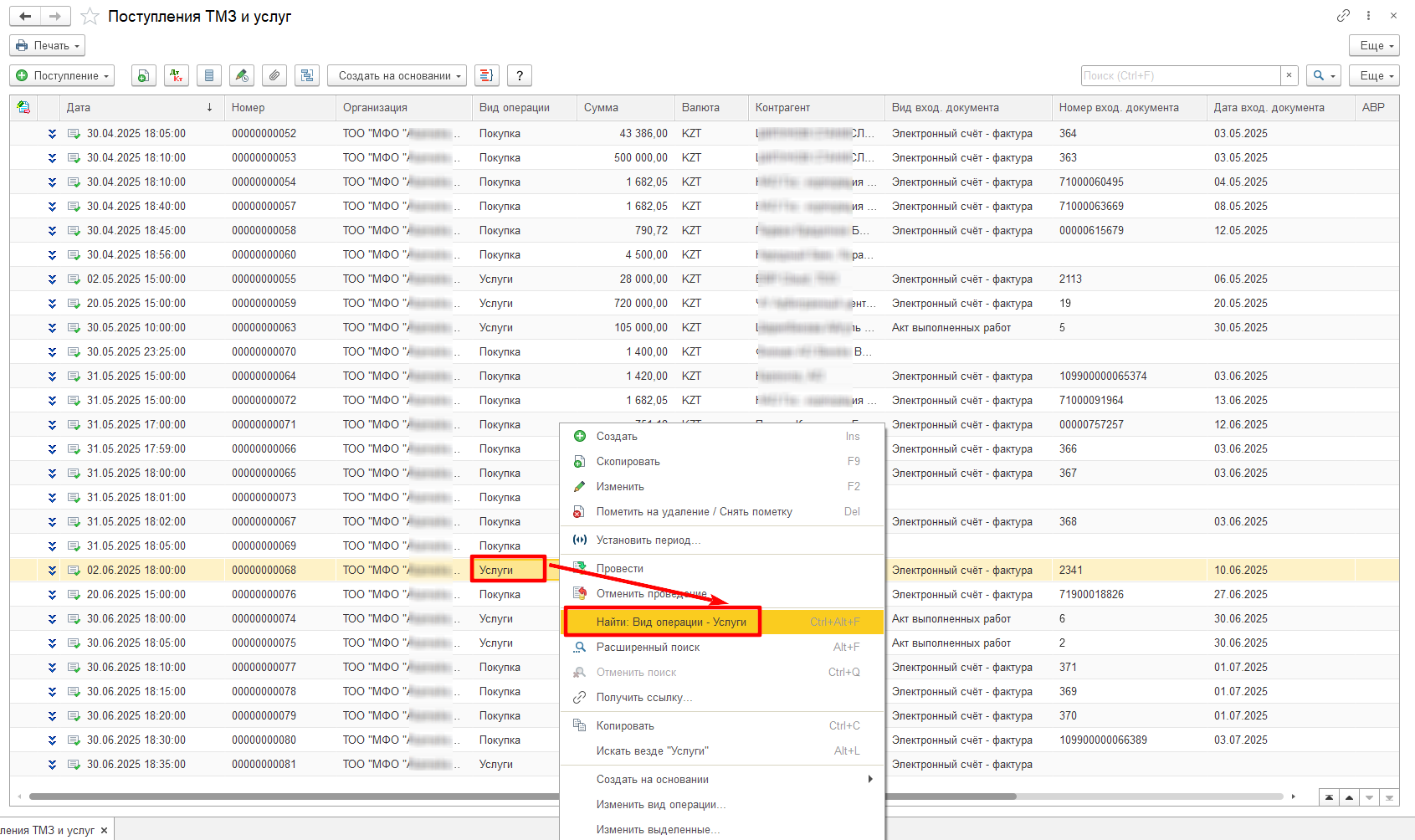Open attached files with the paperclip icon
The width and height of the screenshot is (1415, 840).
pyautogui.click(x=274, y=75)
